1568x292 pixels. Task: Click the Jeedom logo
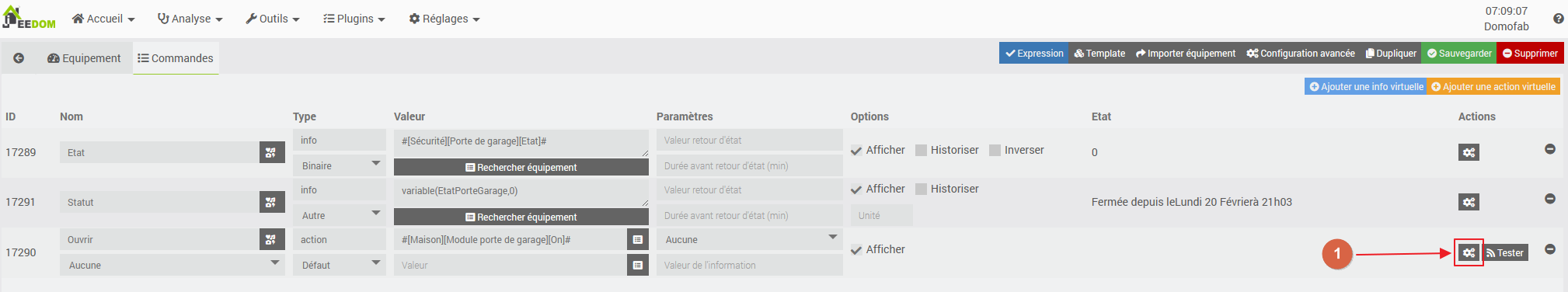[x=30, y=18]
